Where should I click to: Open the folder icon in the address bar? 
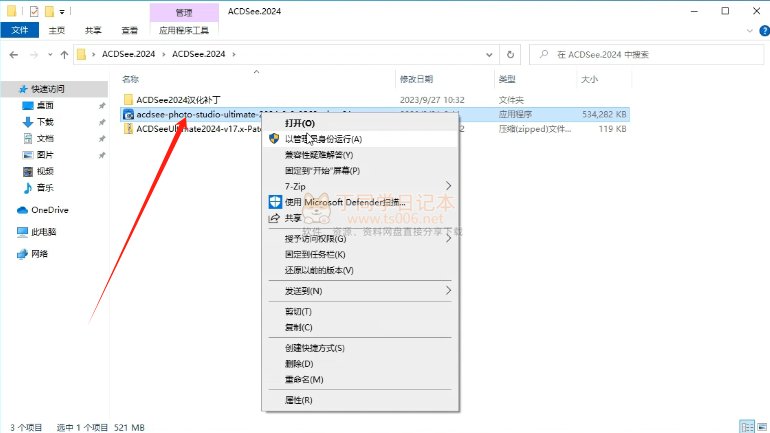(x=82, y=54)
